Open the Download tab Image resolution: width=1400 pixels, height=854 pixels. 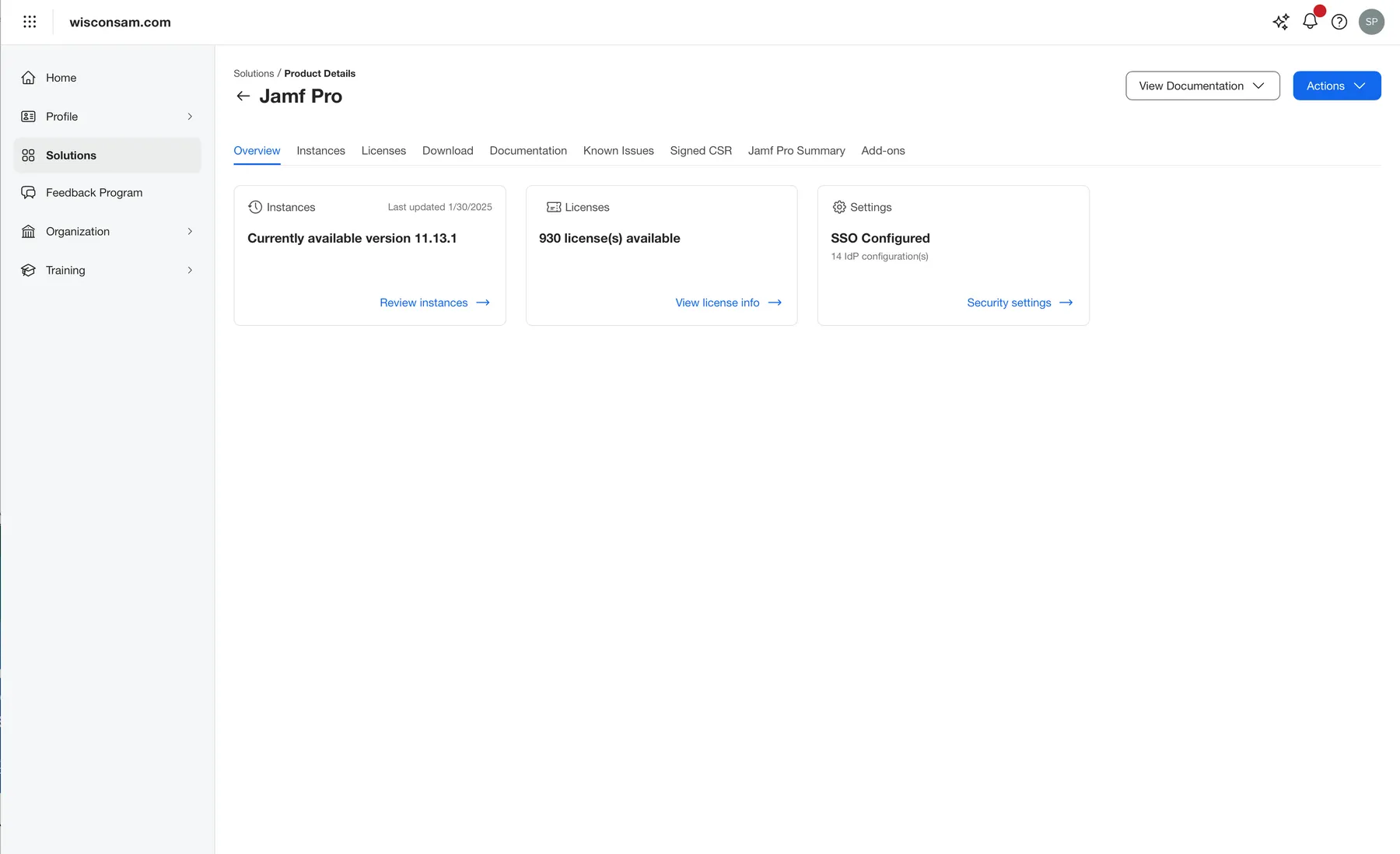(x=448, y=151)
